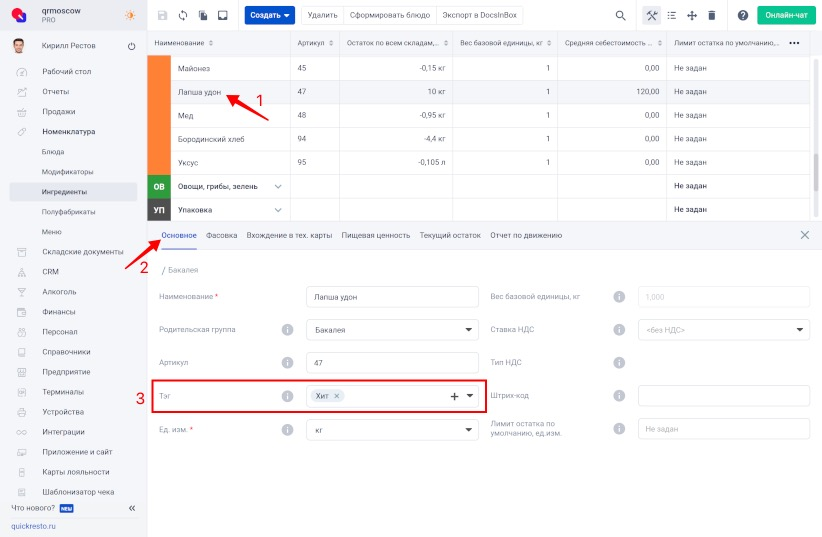822x537 pixels.
Task: Open the Текущий остаток tab
Action: coord(450,235)
